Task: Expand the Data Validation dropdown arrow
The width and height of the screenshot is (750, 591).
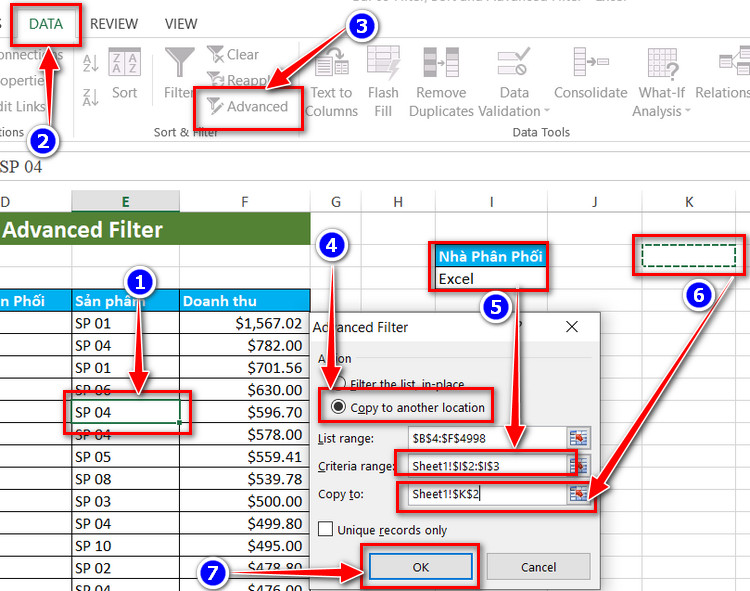Action: coord(547,111)
